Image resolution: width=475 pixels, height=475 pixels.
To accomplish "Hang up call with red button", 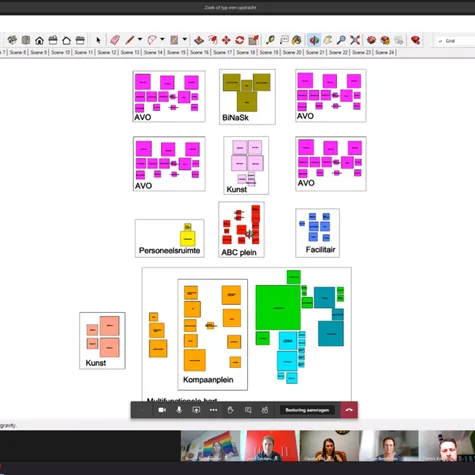I will click(349, 410).
